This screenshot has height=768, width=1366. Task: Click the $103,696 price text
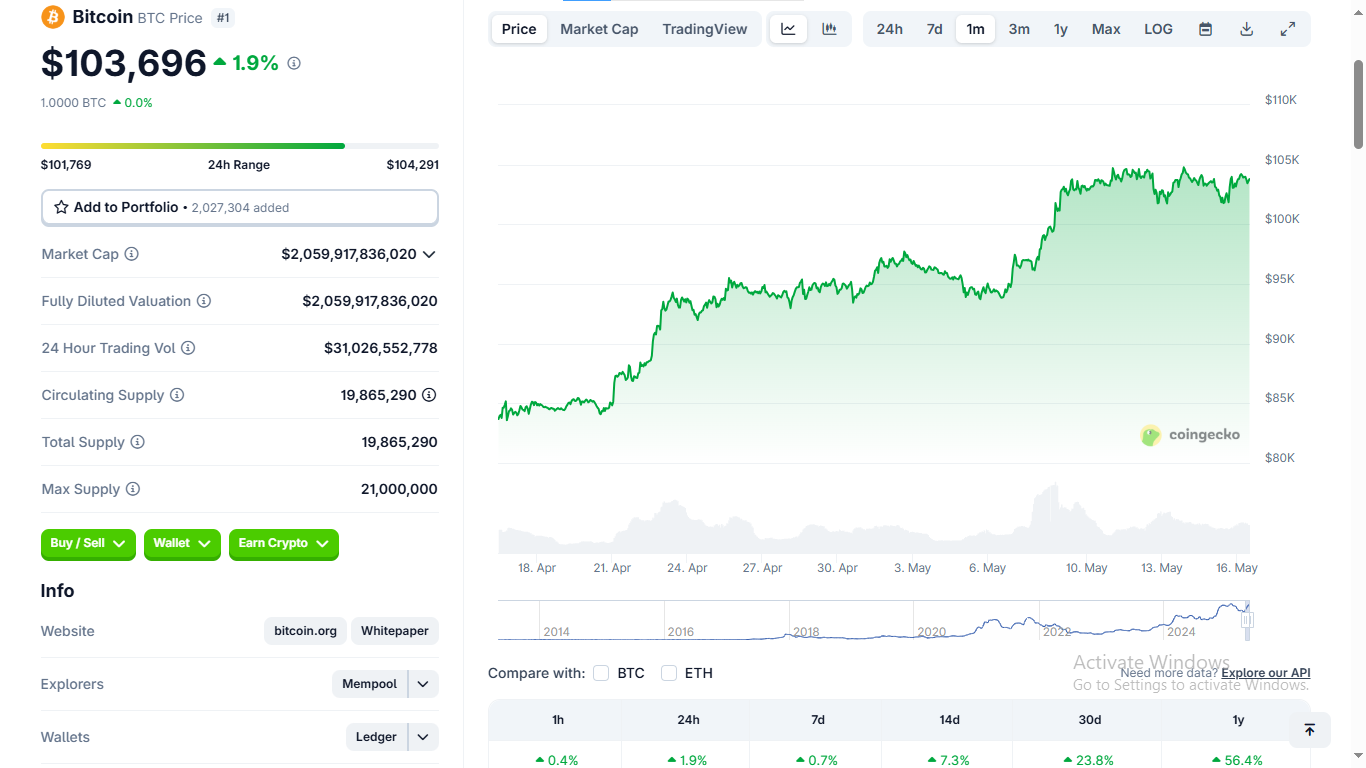[x=124, y=63]
